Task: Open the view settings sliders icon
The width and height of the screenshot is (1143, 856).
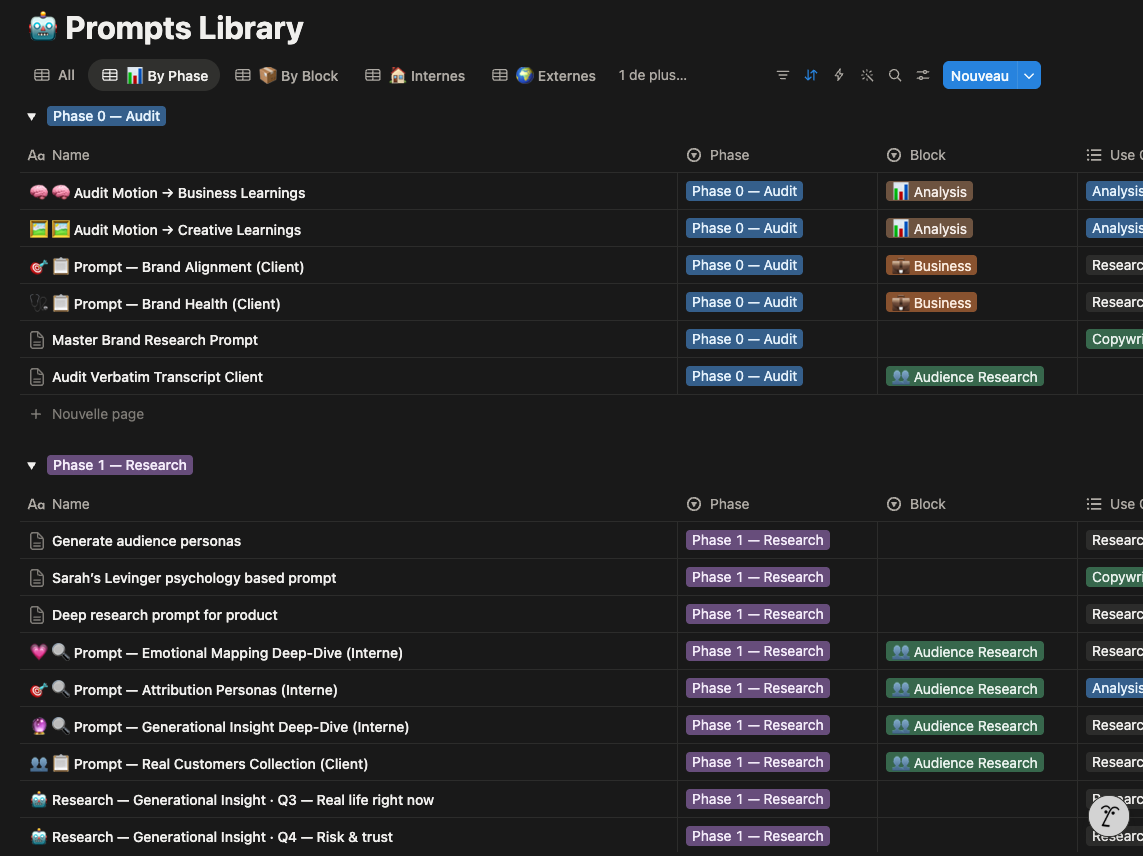Action: pos(923,75)
